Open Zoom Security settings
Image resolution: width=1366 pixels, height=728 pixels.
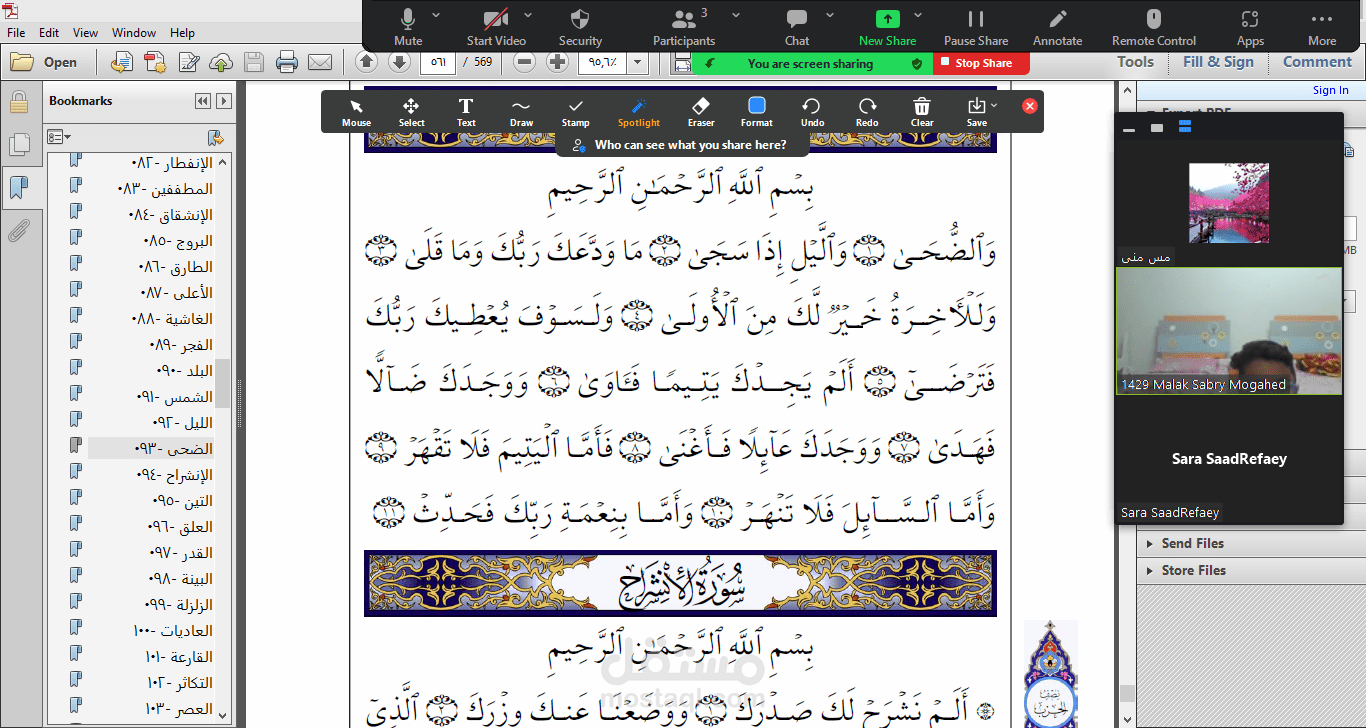coord(580,27)
